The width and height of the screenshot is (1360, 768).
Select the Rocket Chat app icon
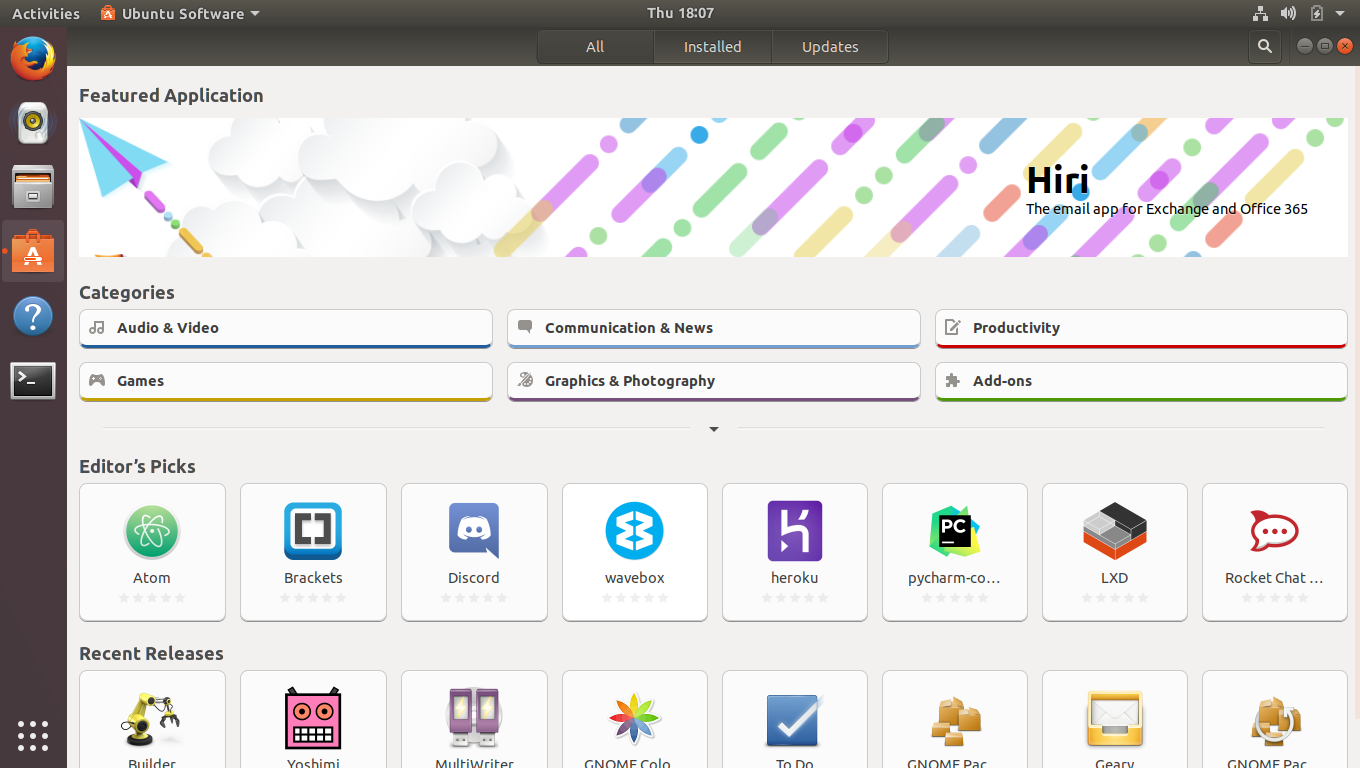(x=1274, y=531)
